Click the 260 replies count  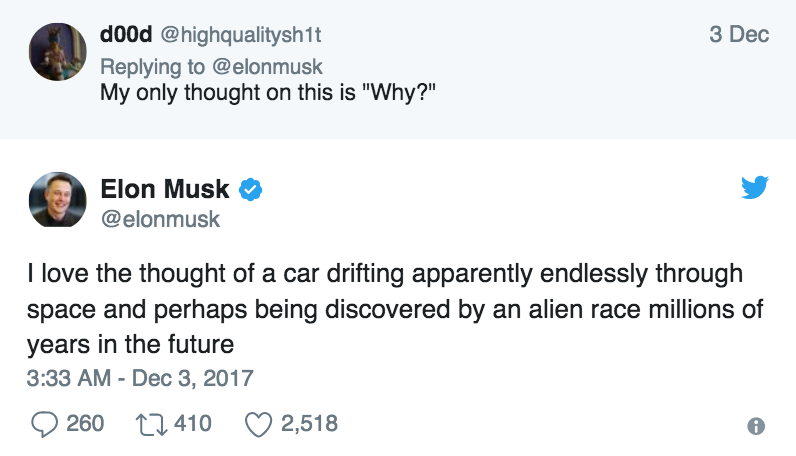pos(85,424)
